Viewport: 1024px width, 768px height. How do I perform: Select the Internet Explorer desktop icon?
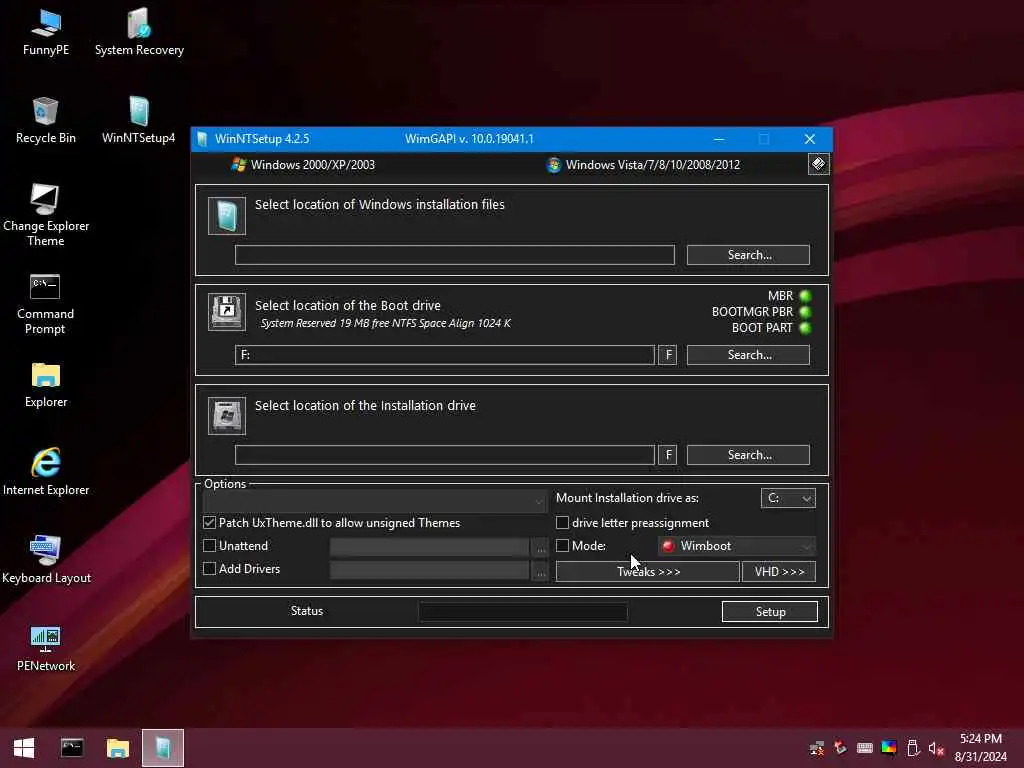coord(46,472)
